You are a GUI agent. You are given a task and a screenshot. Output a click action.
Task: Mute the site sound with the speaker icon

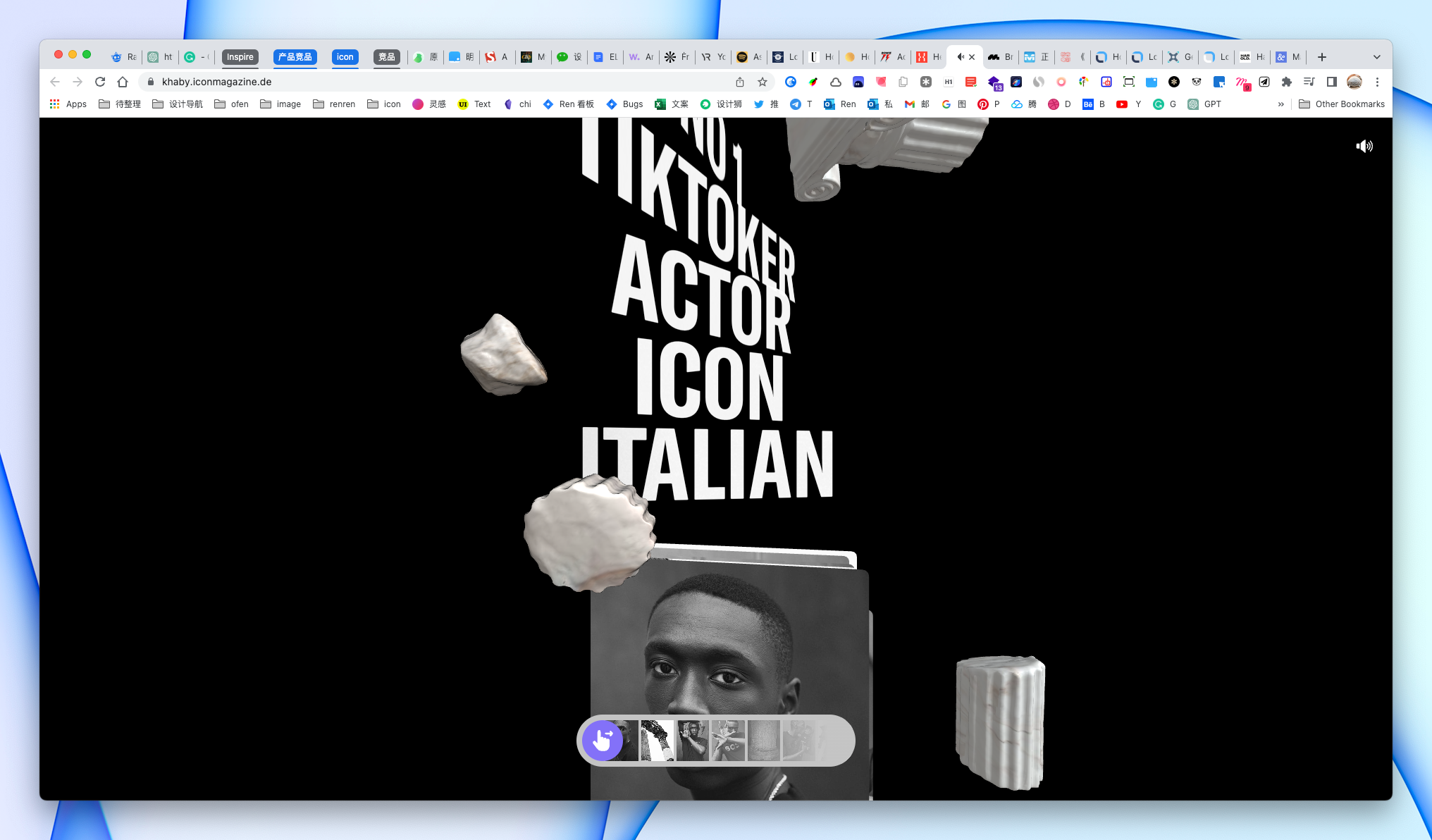click(1364, 146)
